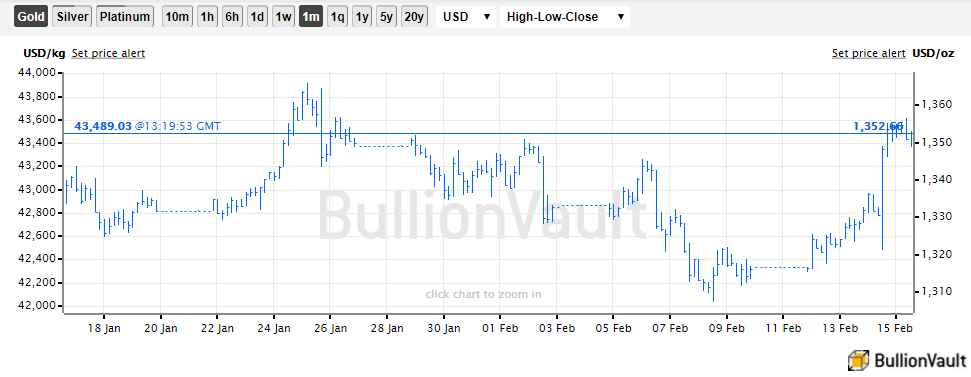
Task: Click the 1,360 right-axis value
Action: [x=936, y=105]
